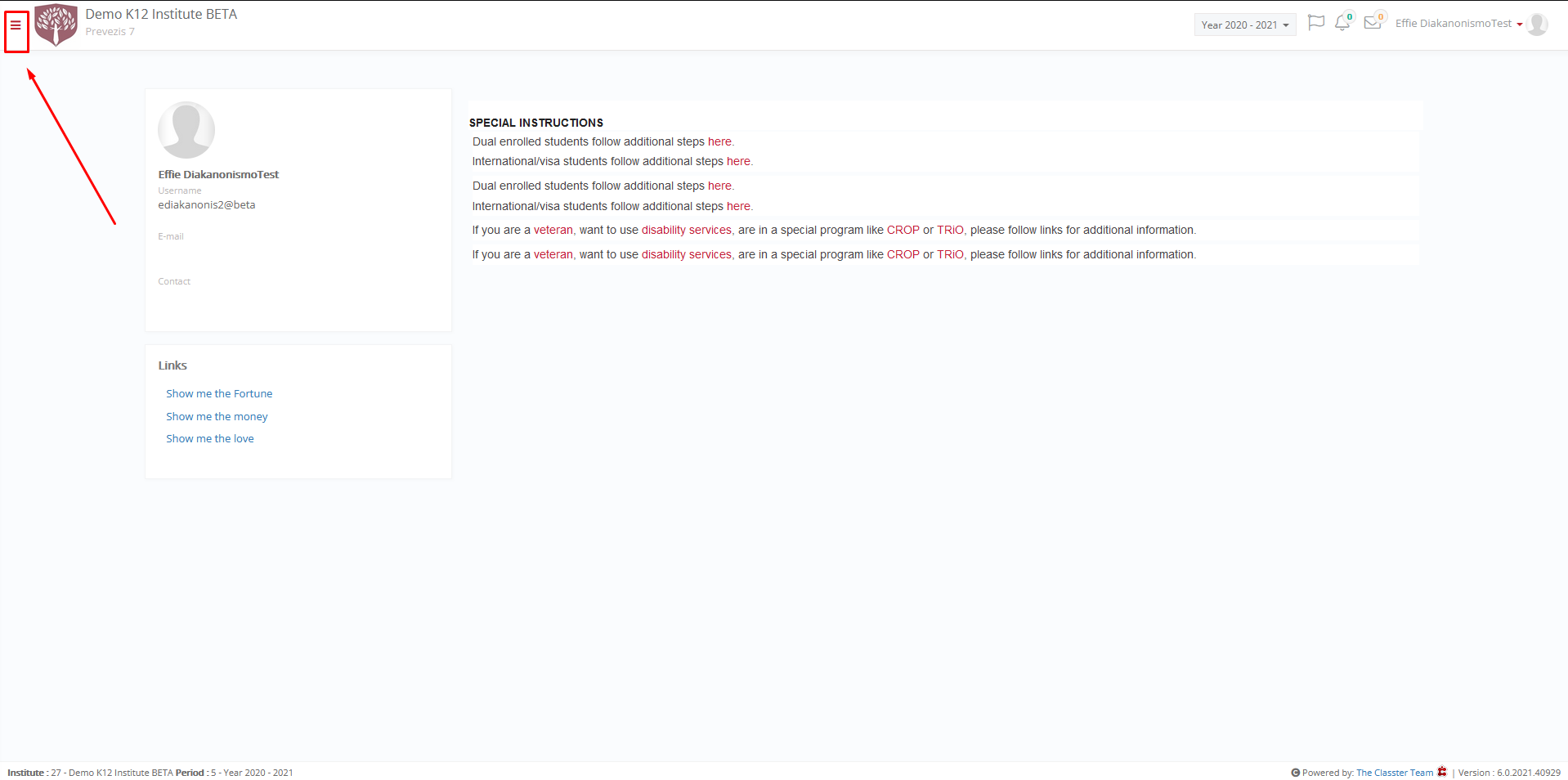
Task: Open second 'veteran' link
Action: tap(553, 255)
